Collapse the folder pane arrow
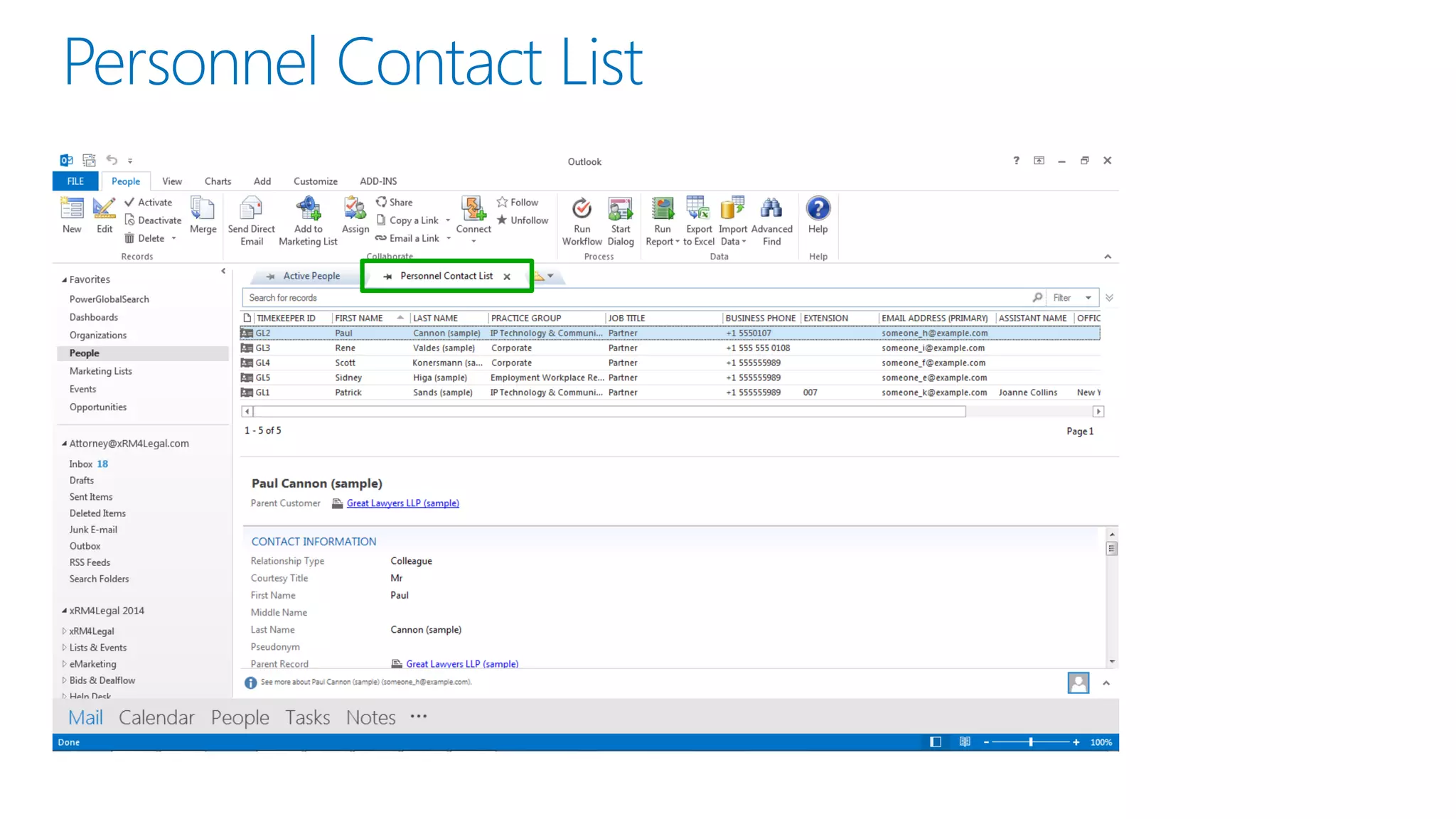The width and height of the screenshot is (1456, 819). coord(223,271)
